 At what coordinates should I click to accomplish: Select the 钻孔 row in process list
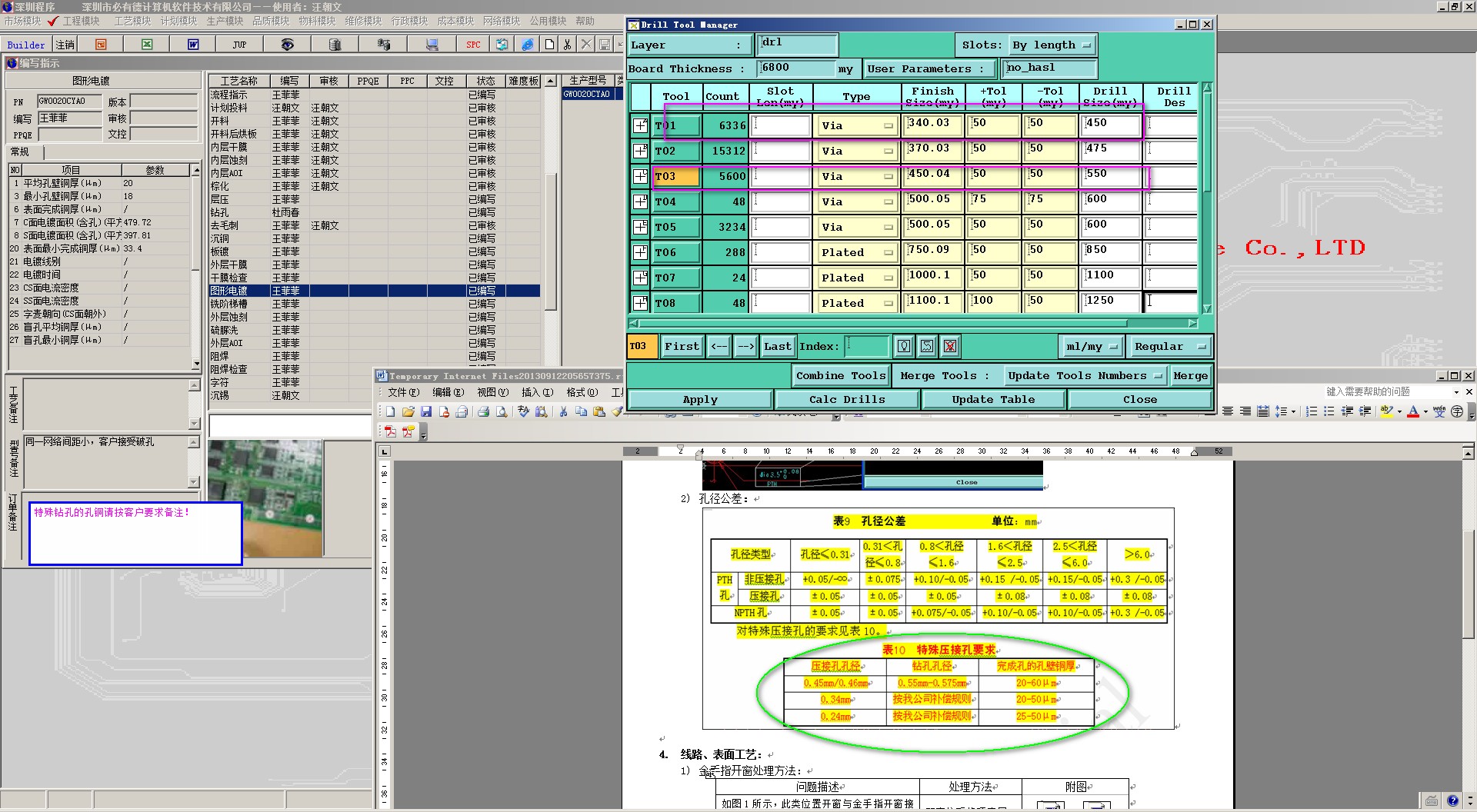(375, 212)
